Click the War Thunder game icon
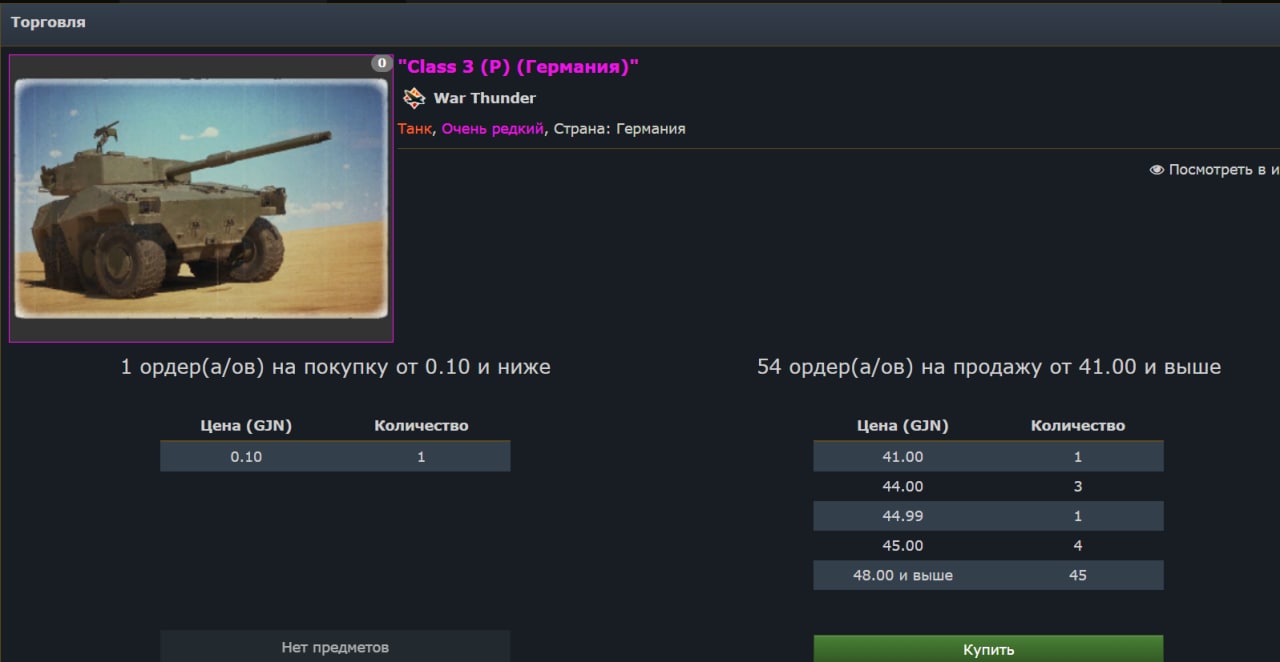The image size is (1280, 662). click(414, 98)
